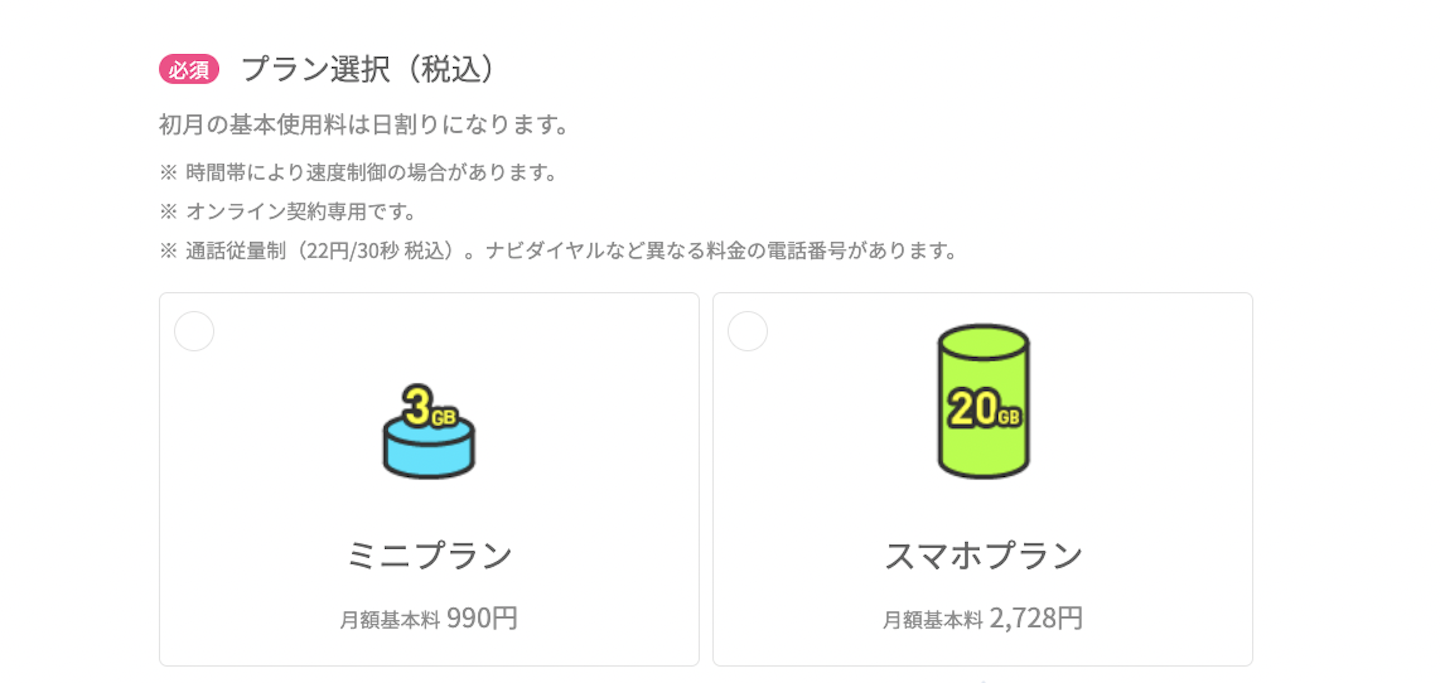This screenshot has width=1440, height=683.
Task: Click the 月額基本料 990円 price text
Action: pyautogui.click(x=428, y=617)
